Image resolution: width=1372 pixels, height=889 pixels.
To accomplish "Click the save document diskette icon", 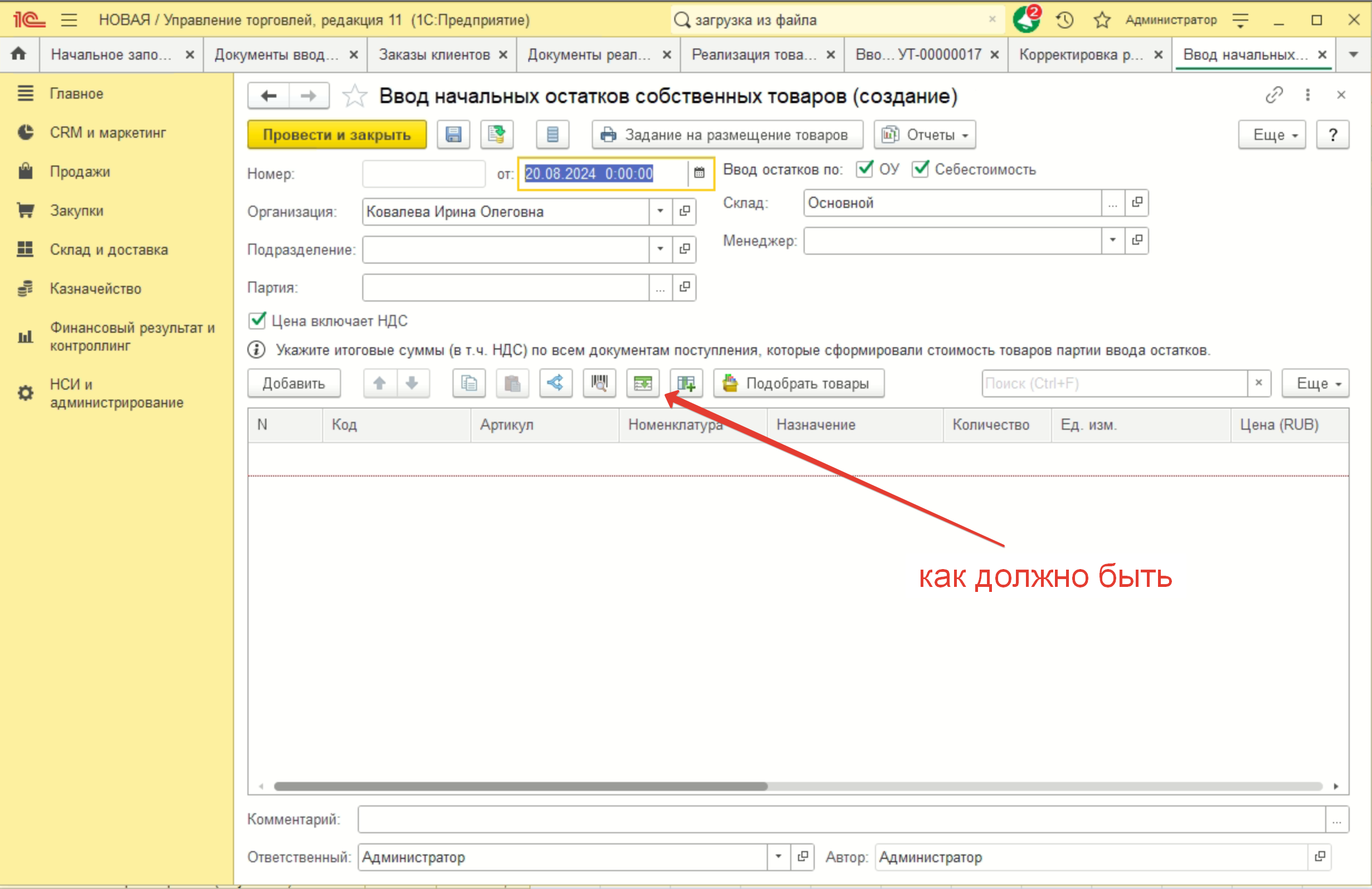I will [453, 135].
